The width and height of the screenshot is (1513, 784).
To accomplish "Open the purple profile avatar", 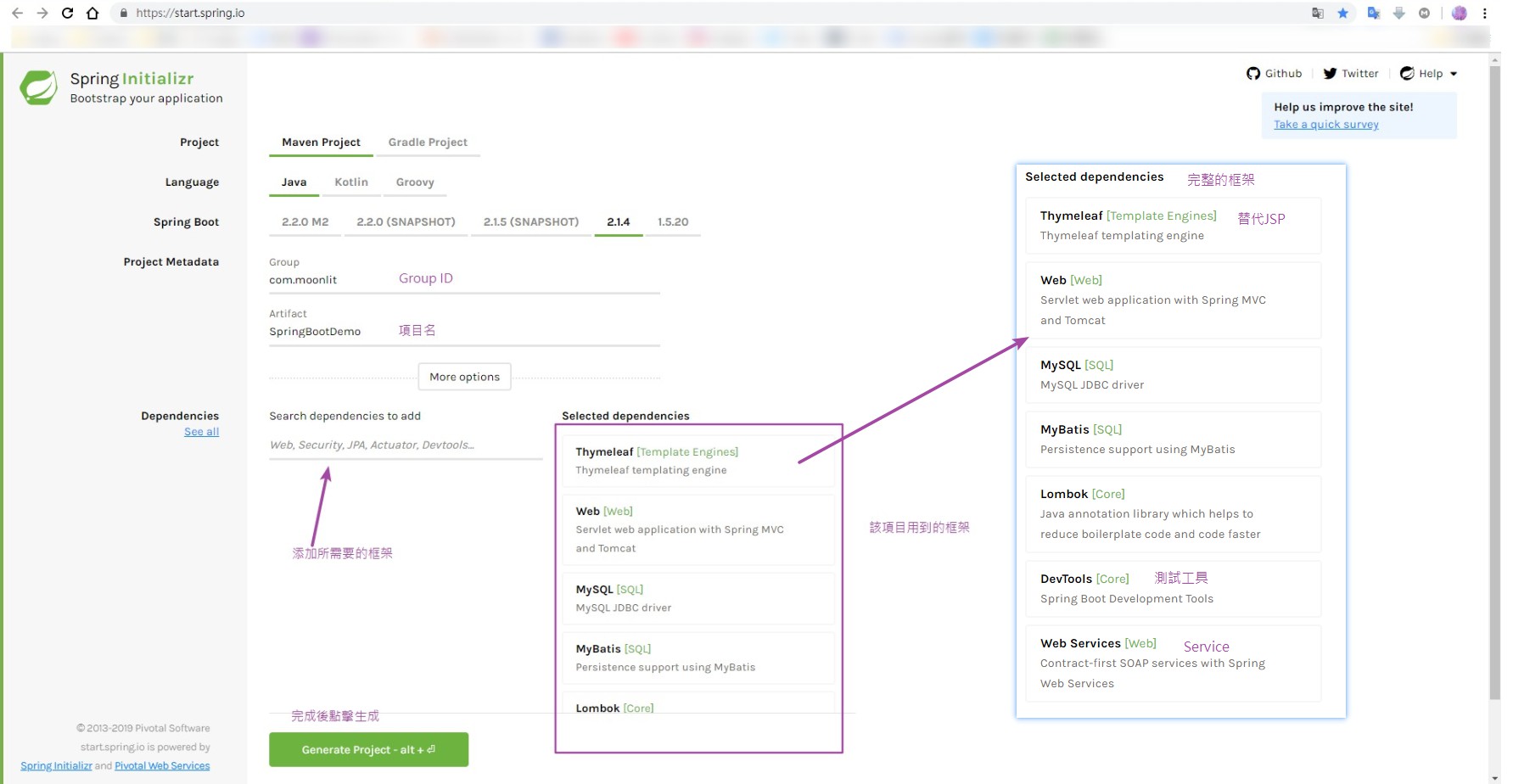I will (x=1460, y=13).
